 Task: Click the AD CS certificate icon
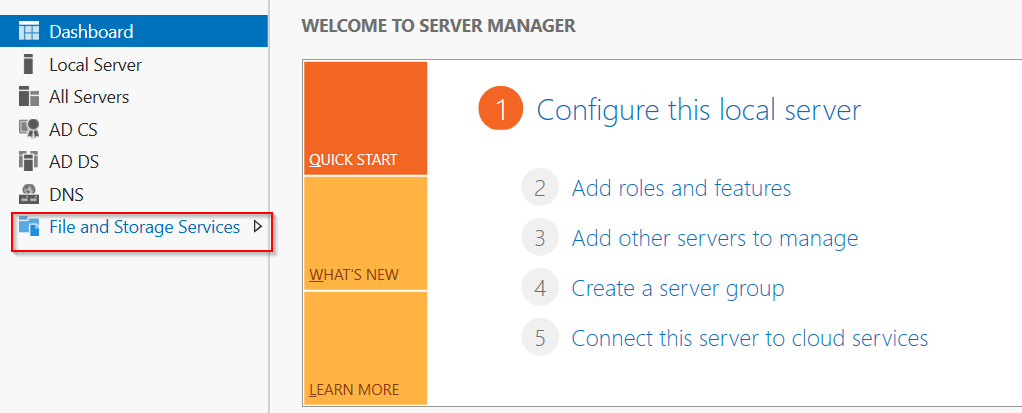click(x=29, y=130)
